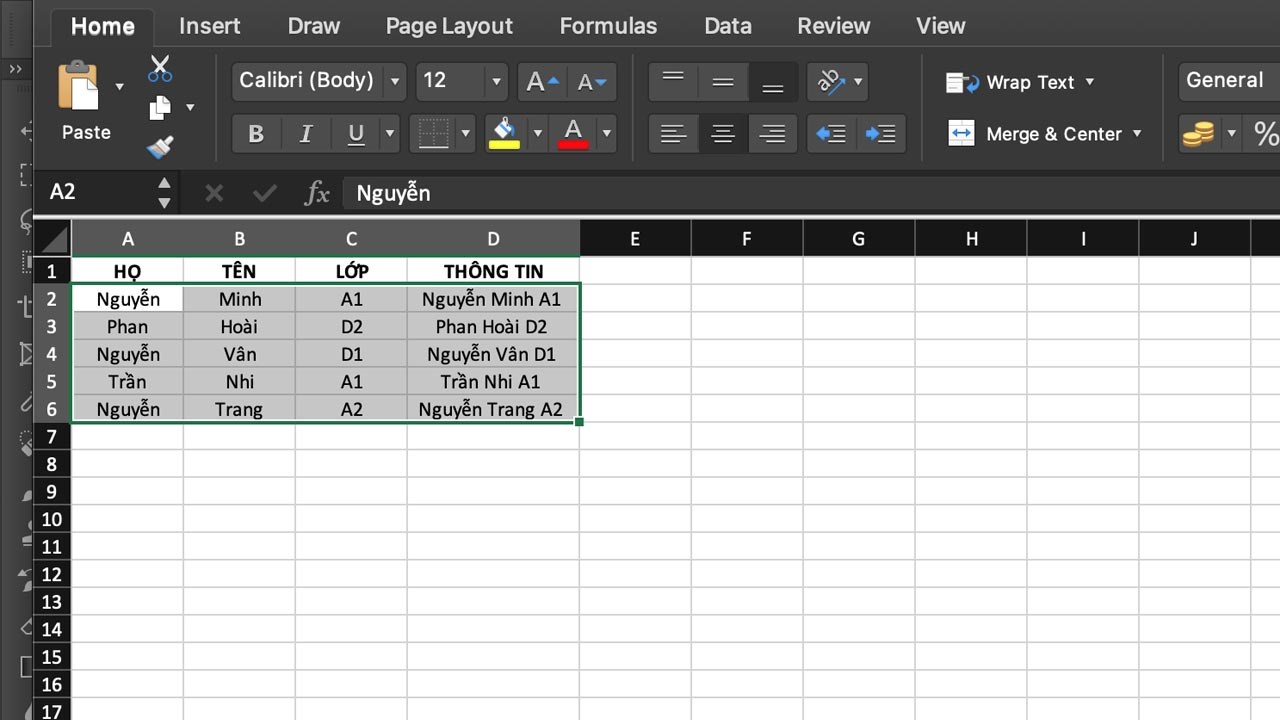The height and width of the screenshot is (720, 1280).
Task: Click cell containing Trang
Action: tap(239, 409)
